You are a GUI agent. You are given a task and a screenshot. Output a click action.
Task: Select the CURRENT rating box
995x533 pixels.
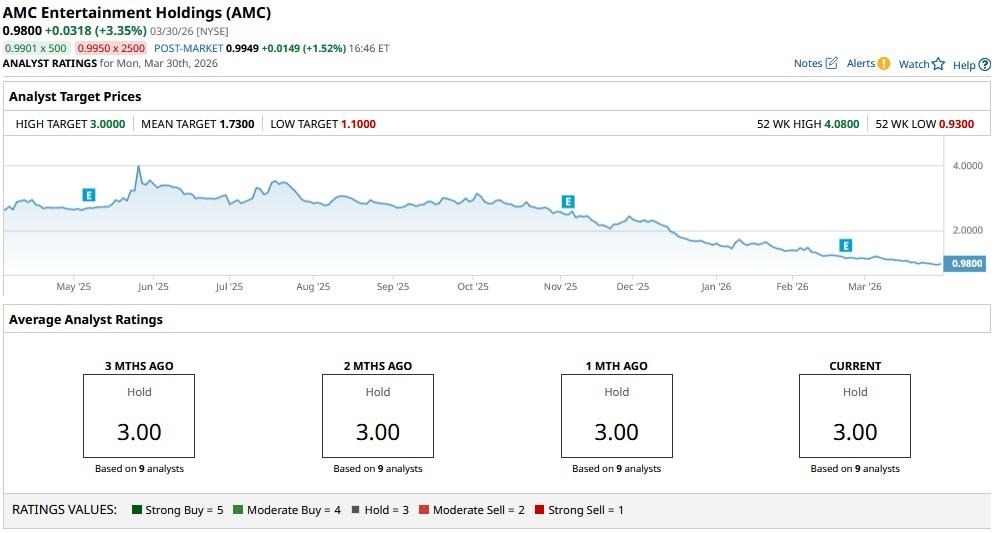[855, 416]
